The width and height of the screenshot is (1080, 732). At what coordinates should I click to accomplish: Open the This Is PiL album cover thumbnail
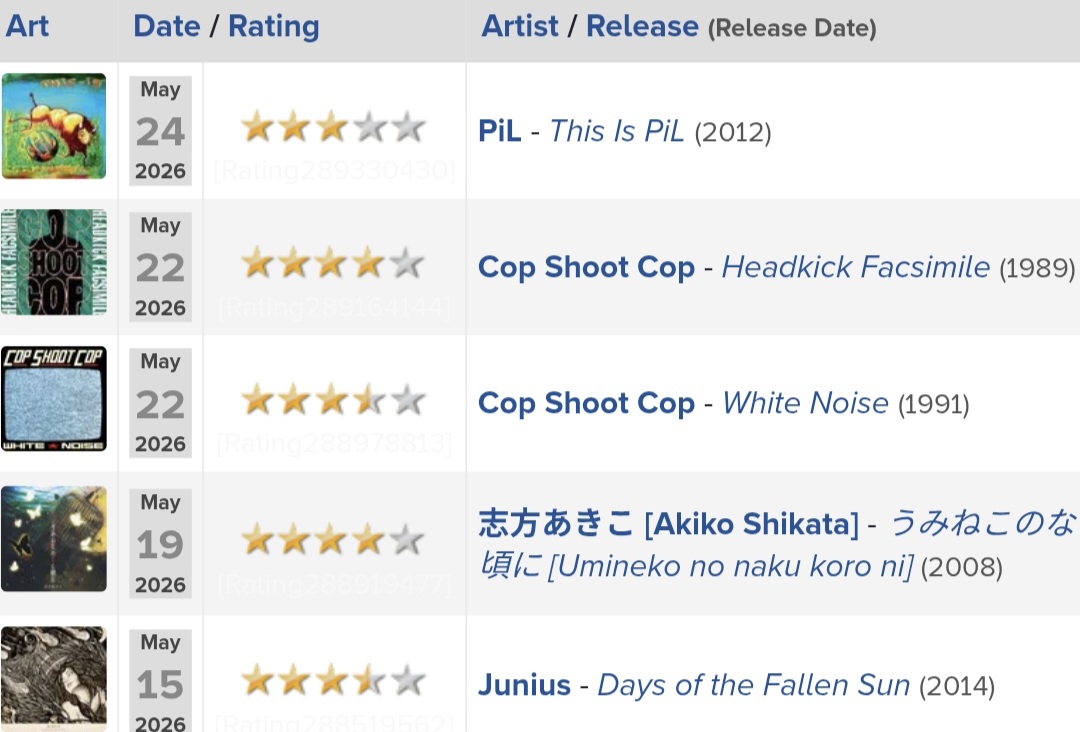tap(54, 126)
